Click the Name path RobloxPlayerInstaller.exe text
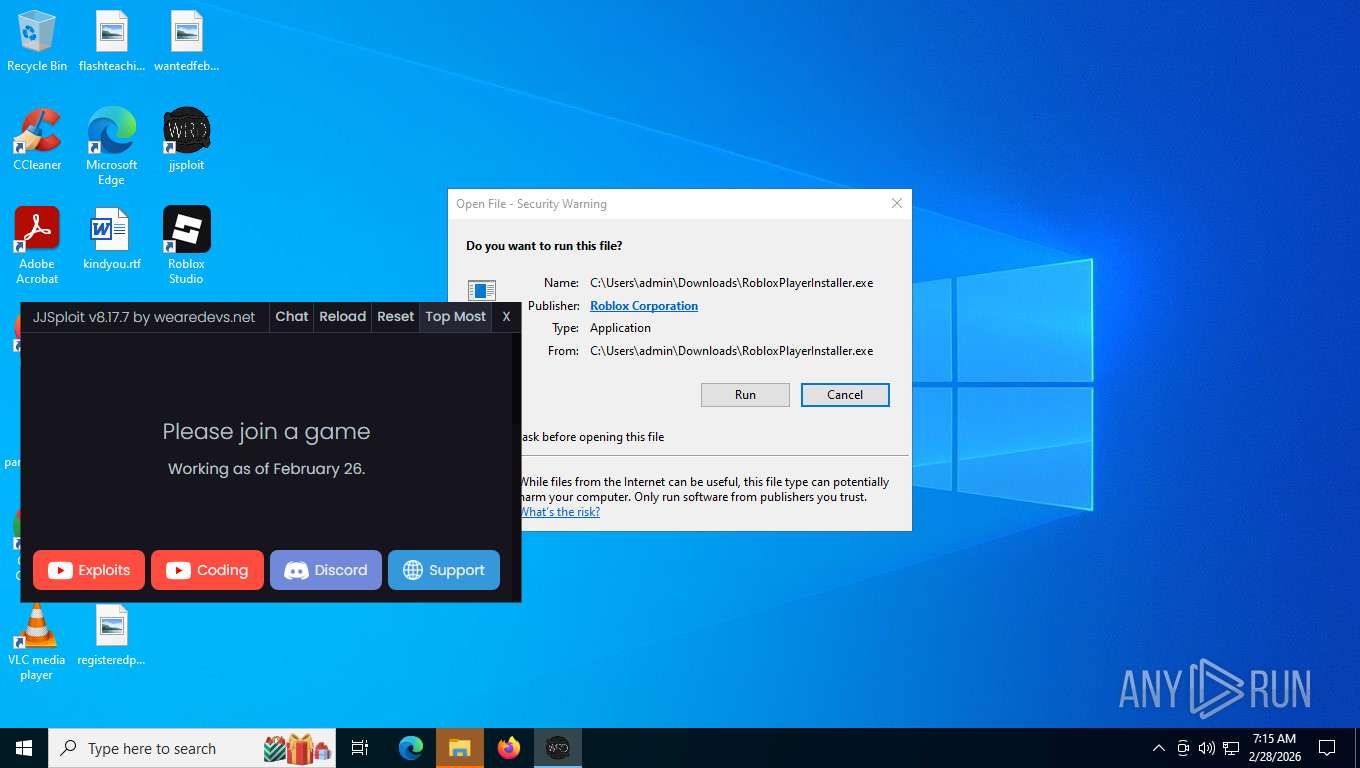The height and width of the screenshot is (768, 1360). pyautogui.click(x=732, y=283)
